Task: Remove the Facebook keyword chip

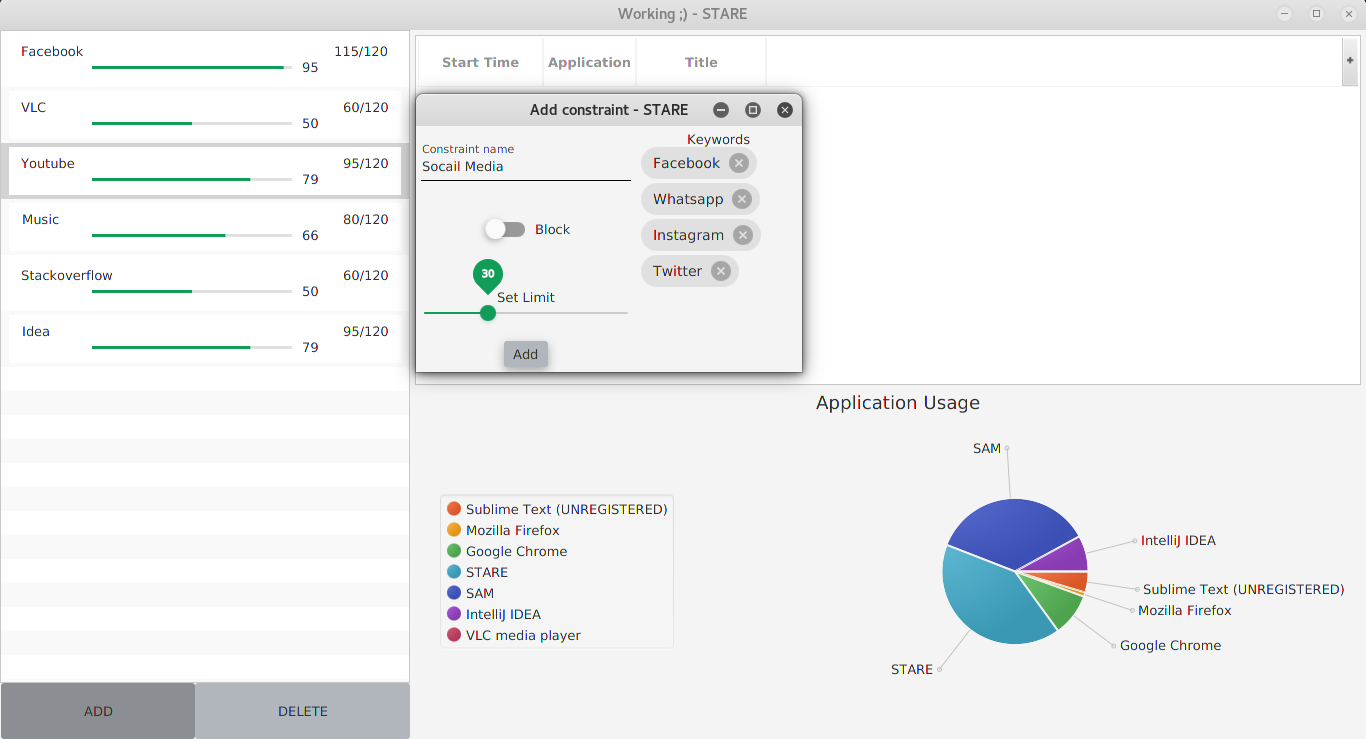Action: tap(738, 163)
